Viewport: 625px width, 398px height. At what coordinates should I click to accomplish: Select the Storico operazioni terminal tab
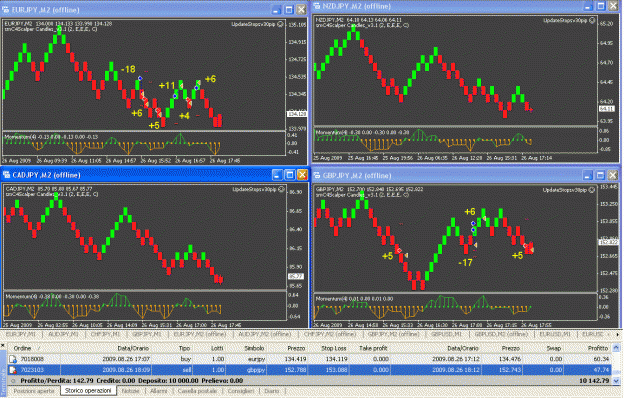(x=88, y=391)
